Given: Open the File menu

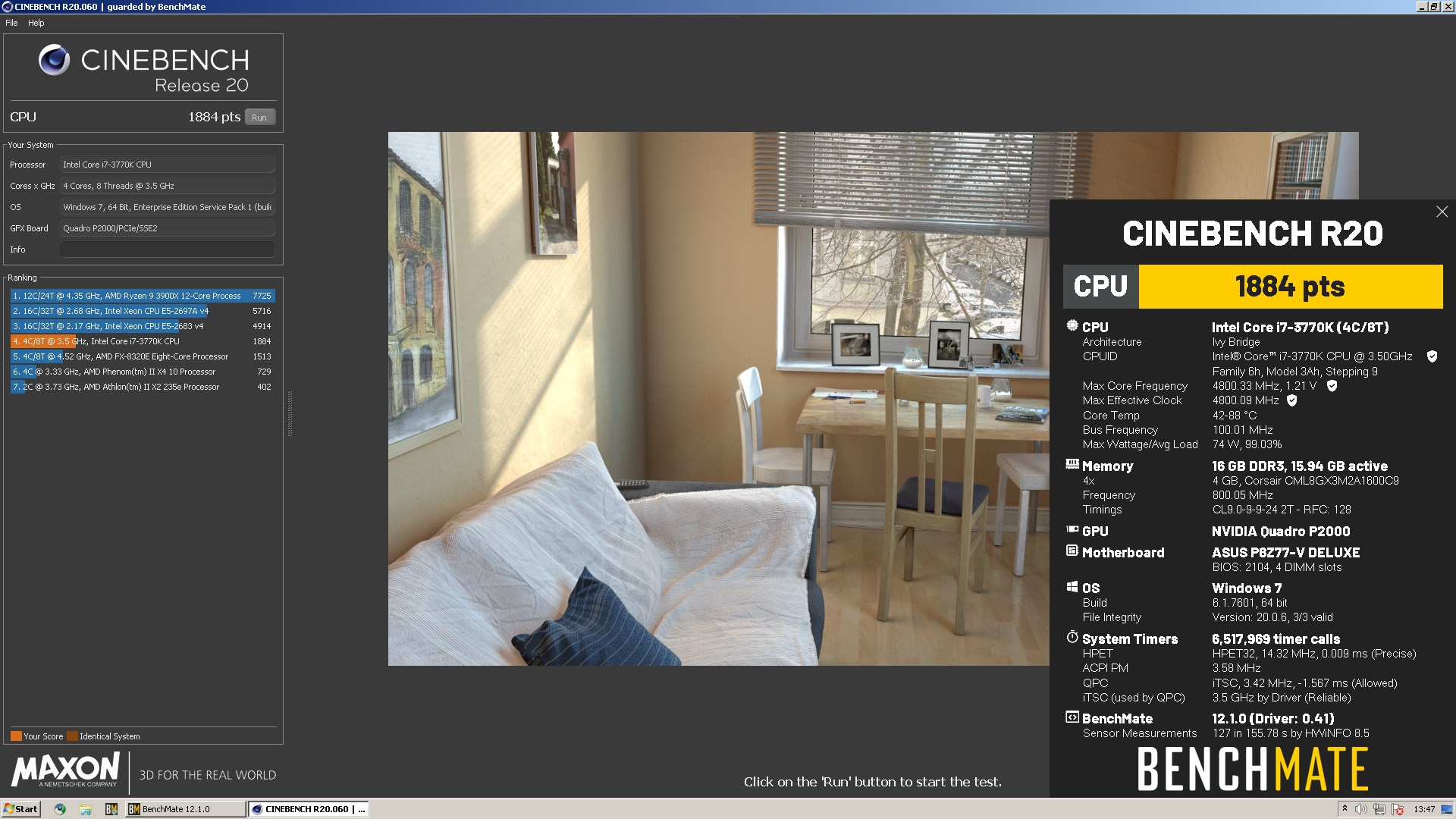Looking at the screenshot, I should (11, 23).
